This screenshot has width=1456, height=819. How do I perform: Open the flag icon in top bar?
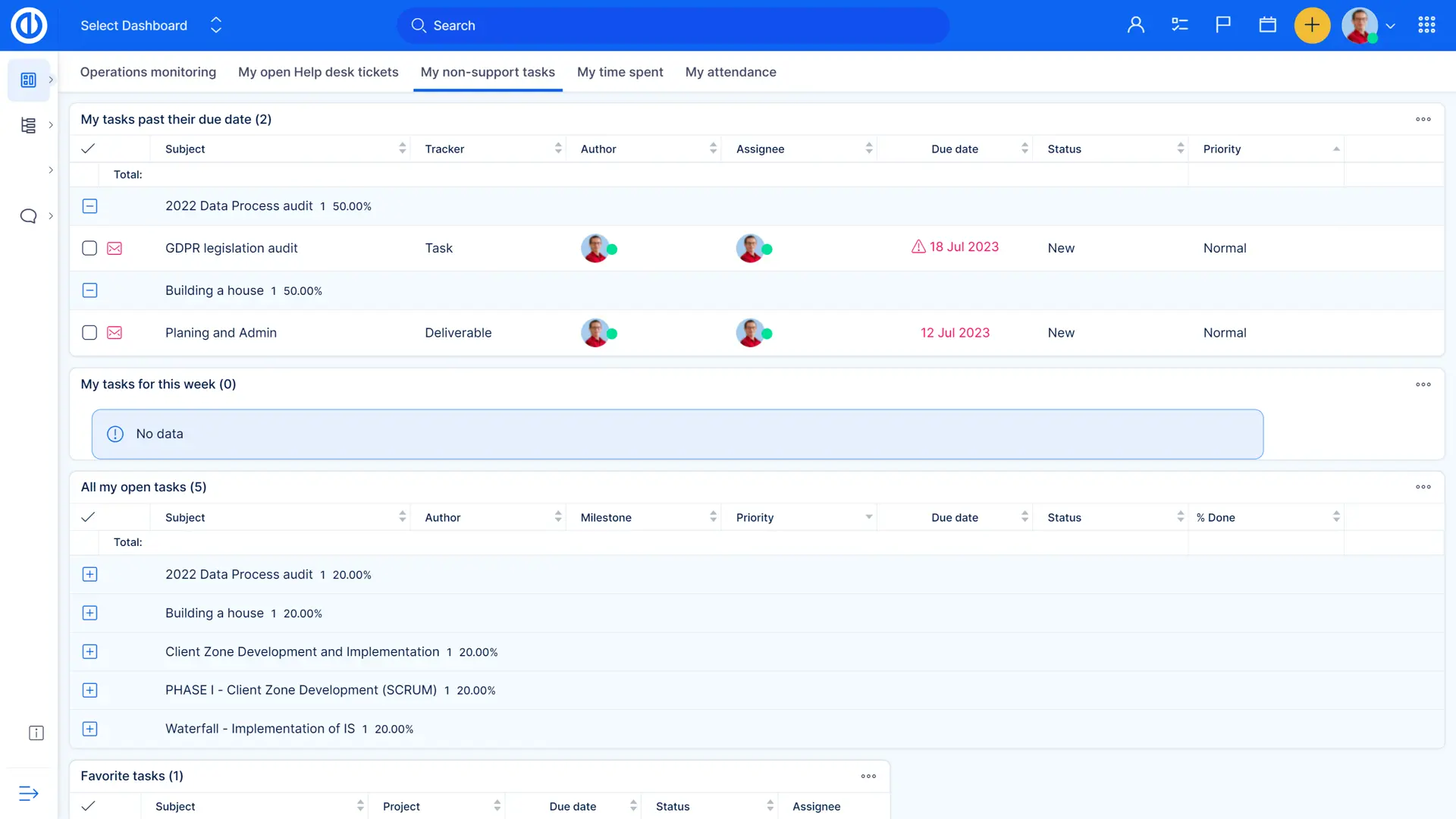[1223, 25]
